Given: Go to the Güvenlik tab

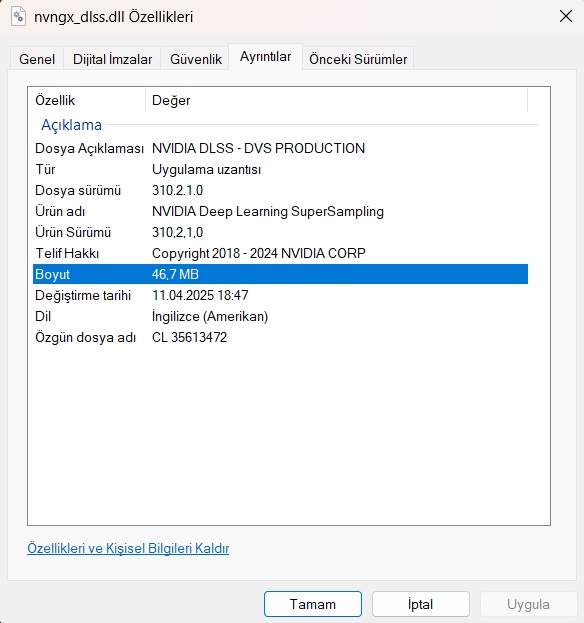Looking at the screenshot, I should click(195, 59).
